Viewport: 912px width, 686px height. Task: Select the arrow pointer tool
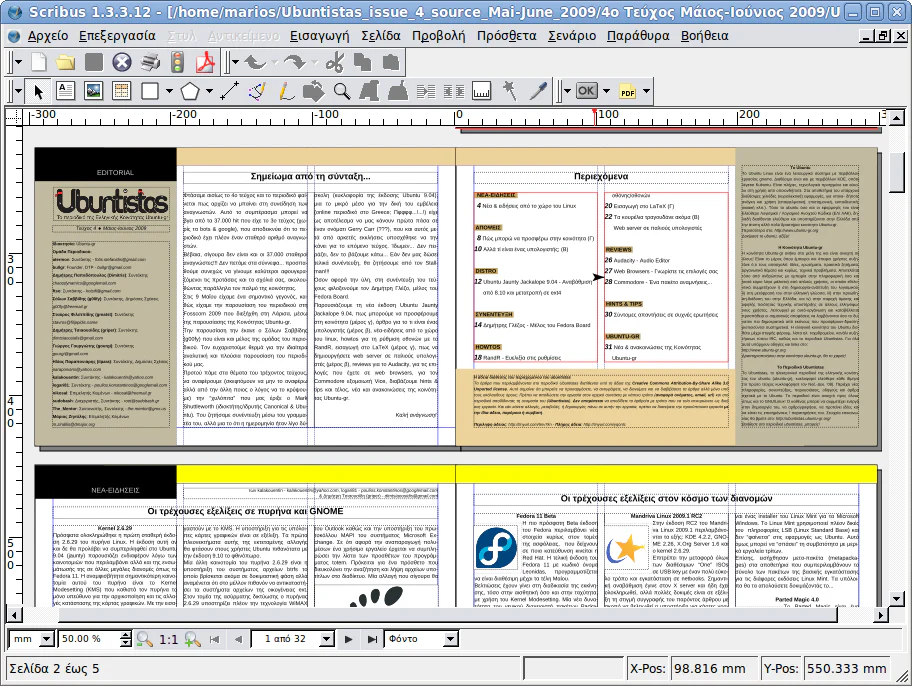coord(38,91)
